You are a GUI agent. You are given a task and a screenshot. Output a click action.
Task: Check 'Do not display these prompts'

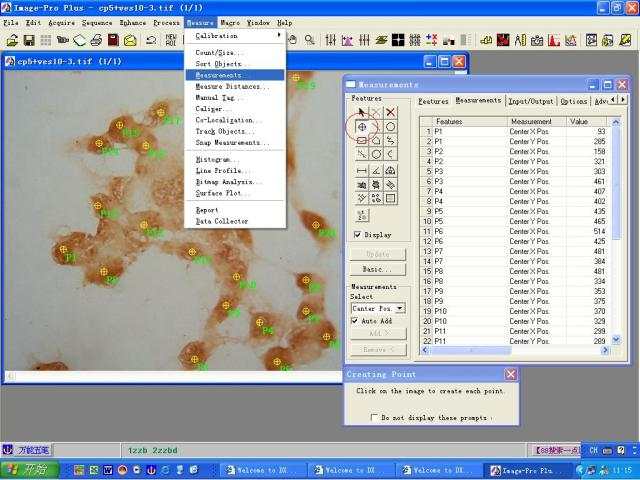click(374, 417)
